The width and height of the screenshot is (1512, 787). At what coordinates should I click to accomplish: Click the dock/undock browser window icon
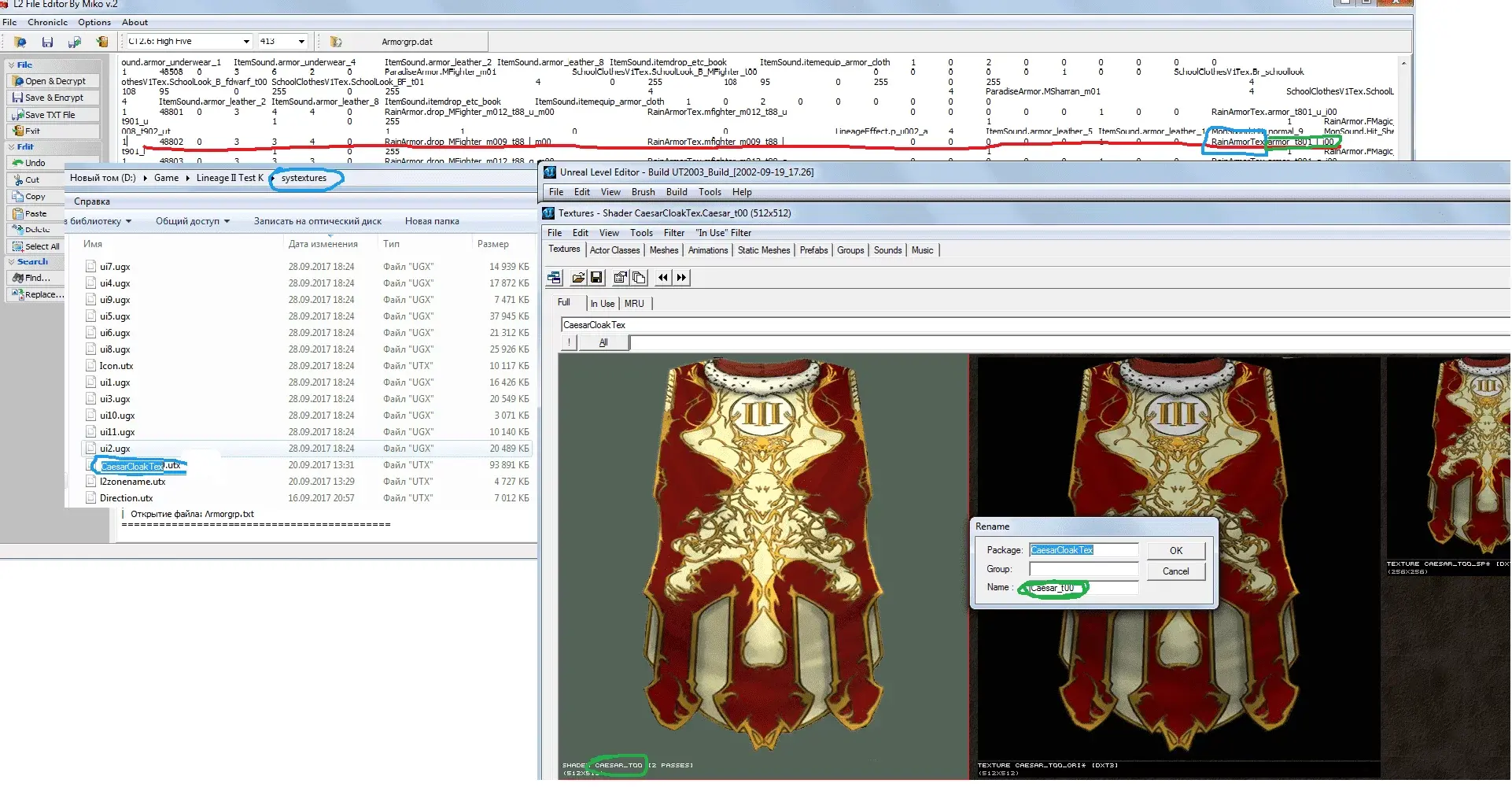(x=555, y=277)
